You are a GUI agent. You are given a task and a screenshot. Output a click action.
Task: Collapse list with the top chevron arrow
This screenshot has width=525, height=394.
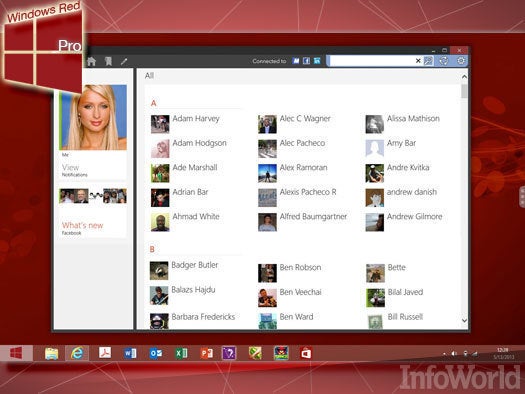464,77
